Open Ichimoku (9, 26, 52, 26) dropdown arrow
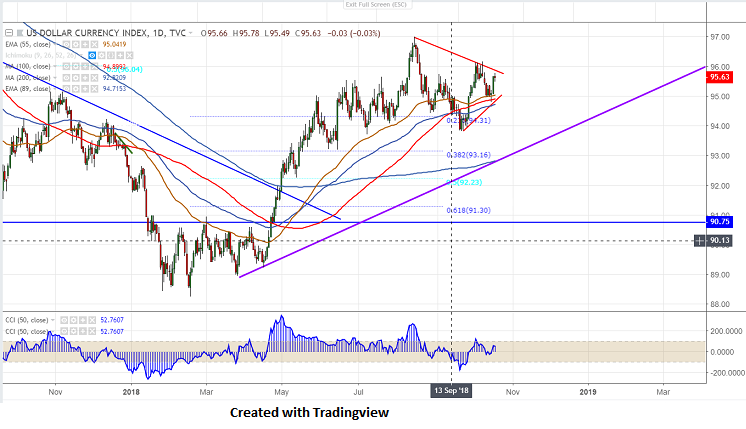 tap(81, 56)
